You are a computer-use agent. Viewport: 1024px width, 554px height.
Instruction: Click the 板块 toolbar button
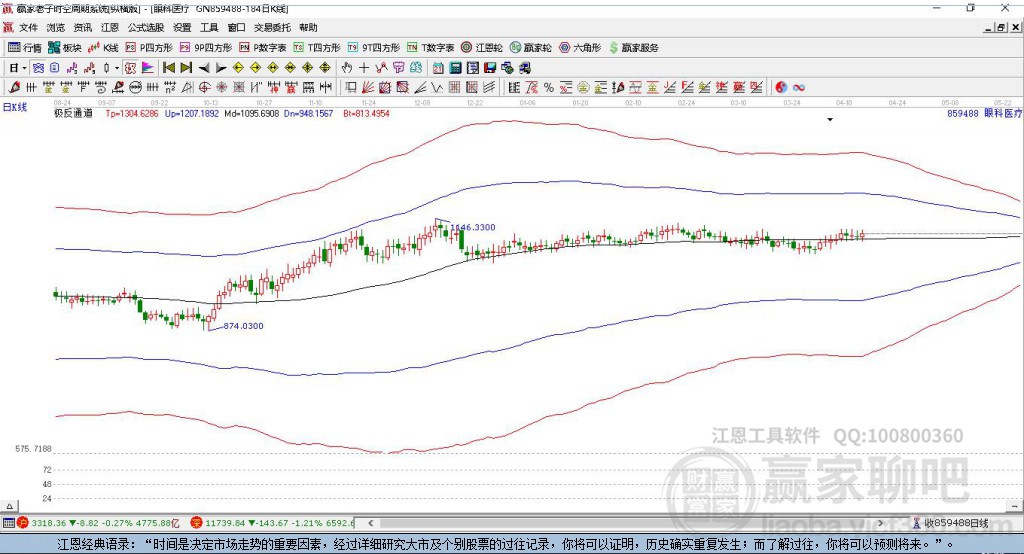[65, 48]
